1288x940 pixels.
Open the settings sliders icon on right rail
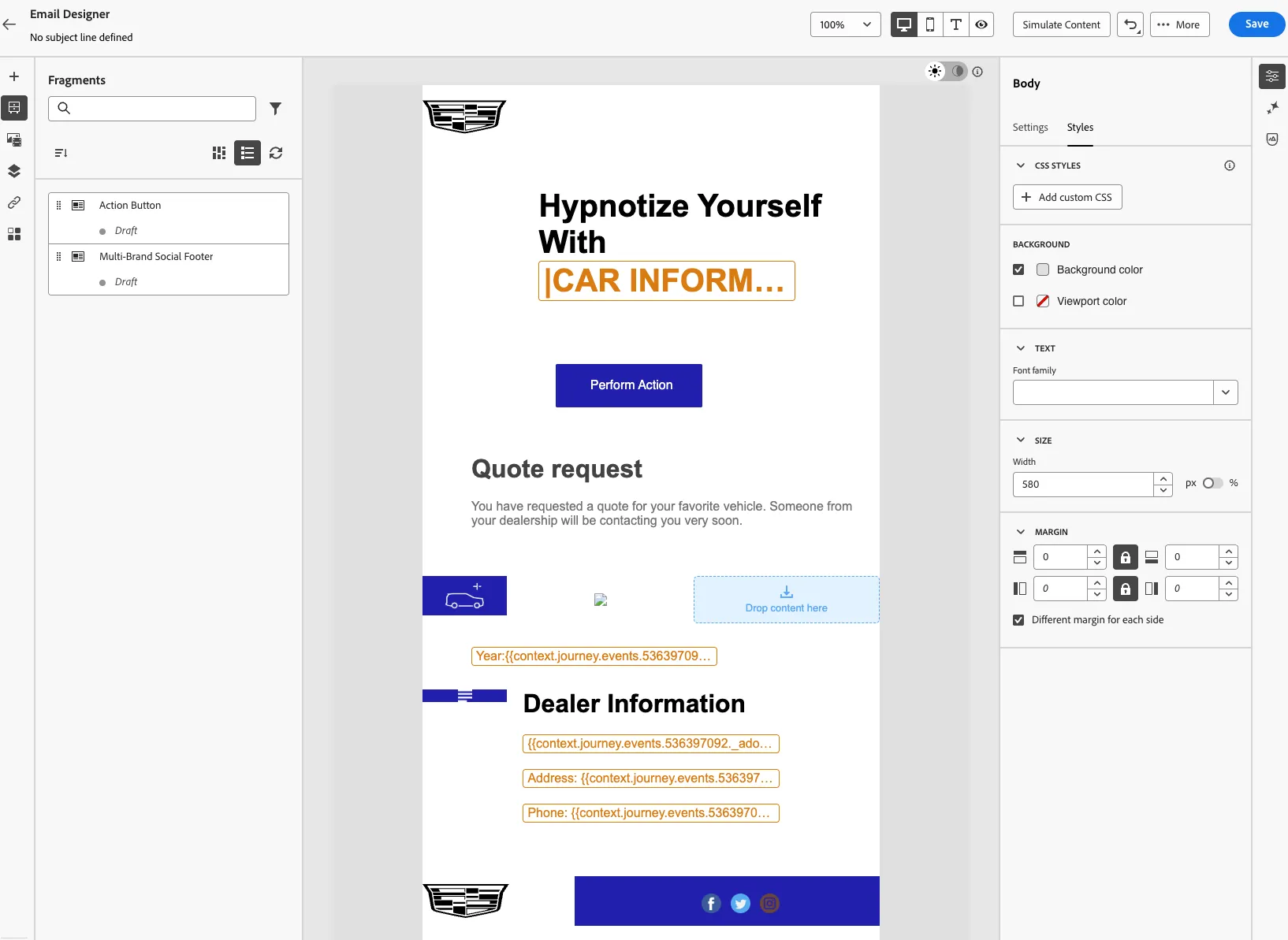pos(1272,76)
